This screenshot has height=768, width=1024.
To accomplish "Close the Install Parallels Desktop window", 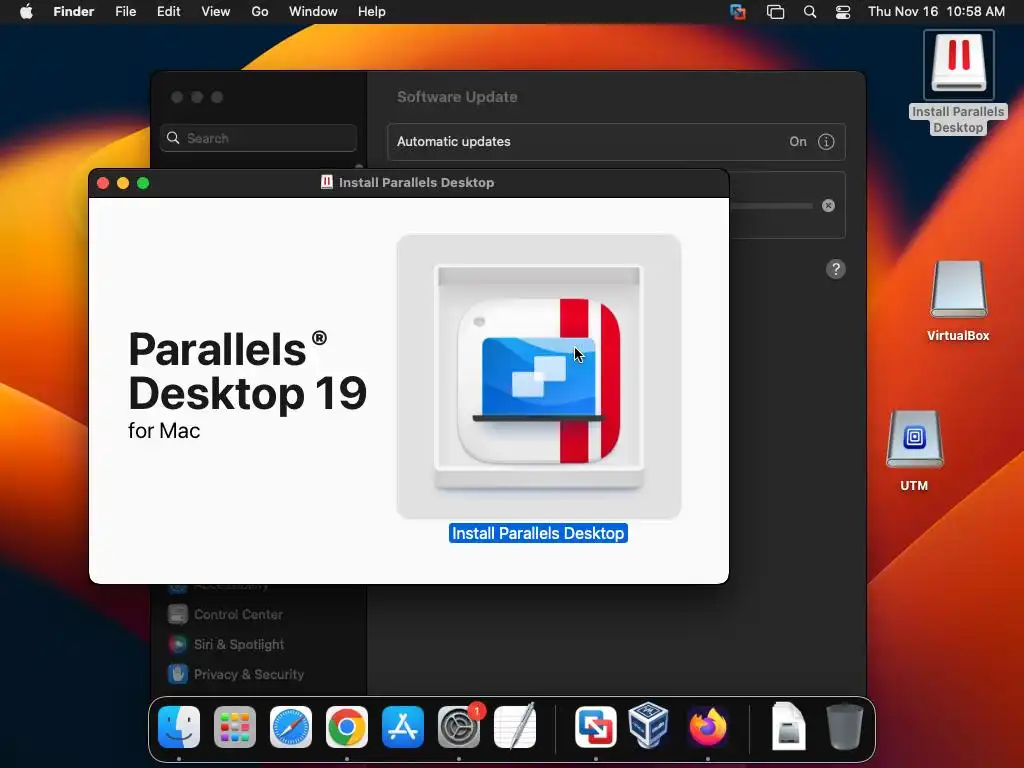I will (103, 183).
